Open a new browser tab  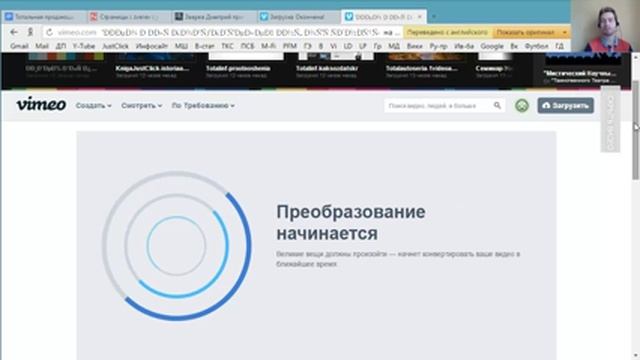[434, 17]
